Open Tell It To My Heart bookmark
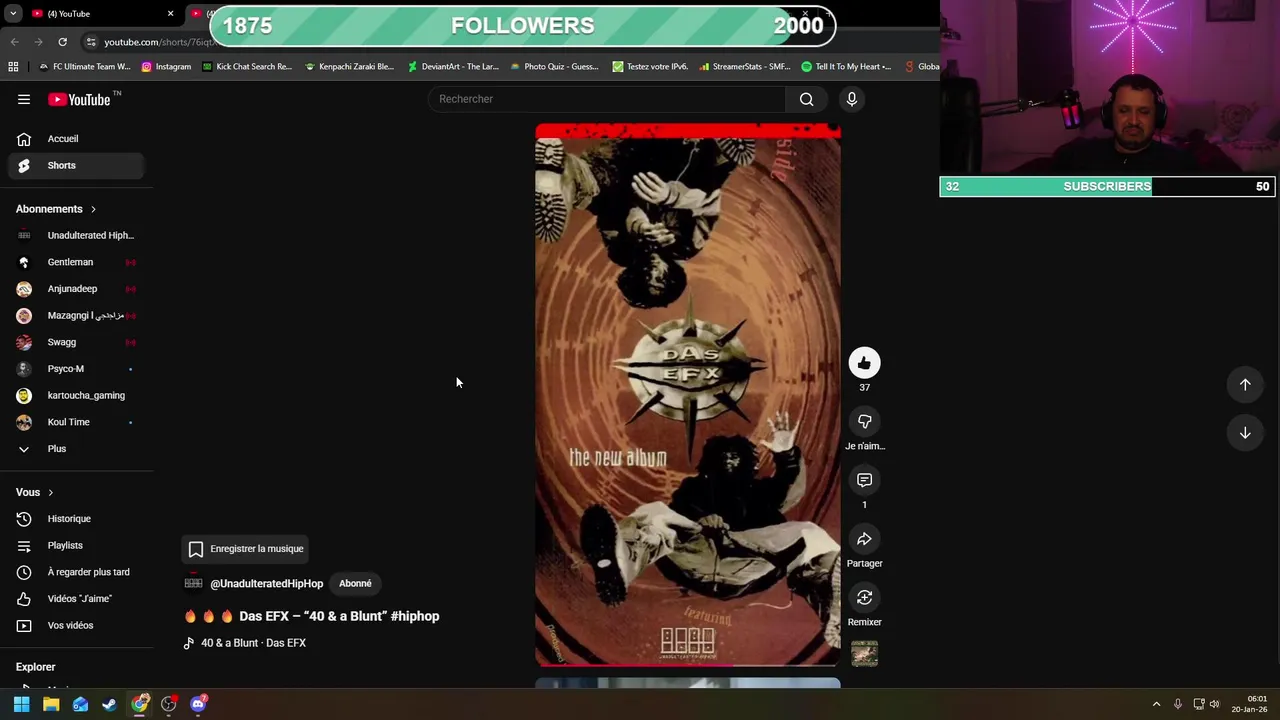The height and width of the screenshot is (720, 1280). [846, 67]
